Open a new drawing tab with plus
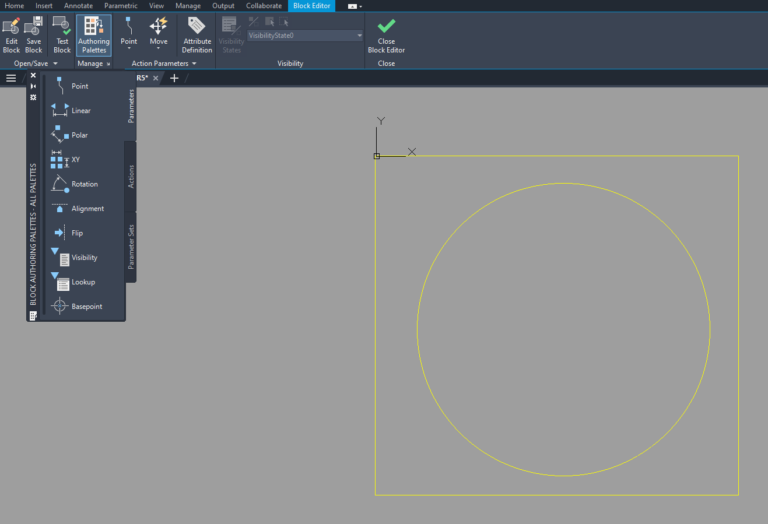Screen dimensions: 768x524 [x=174, y=78]
